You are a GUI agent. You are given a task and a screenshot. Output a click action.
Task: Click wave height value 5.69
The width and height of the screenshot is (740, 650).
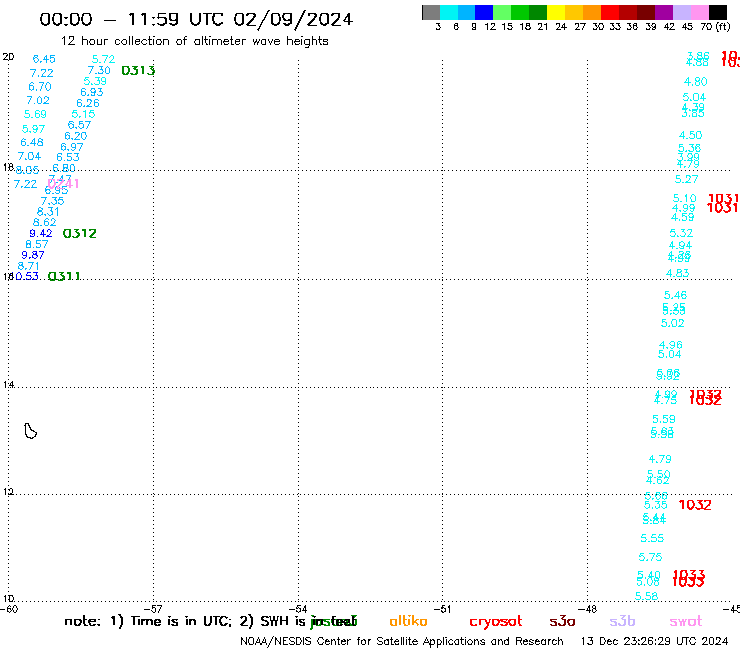[35, 114]
